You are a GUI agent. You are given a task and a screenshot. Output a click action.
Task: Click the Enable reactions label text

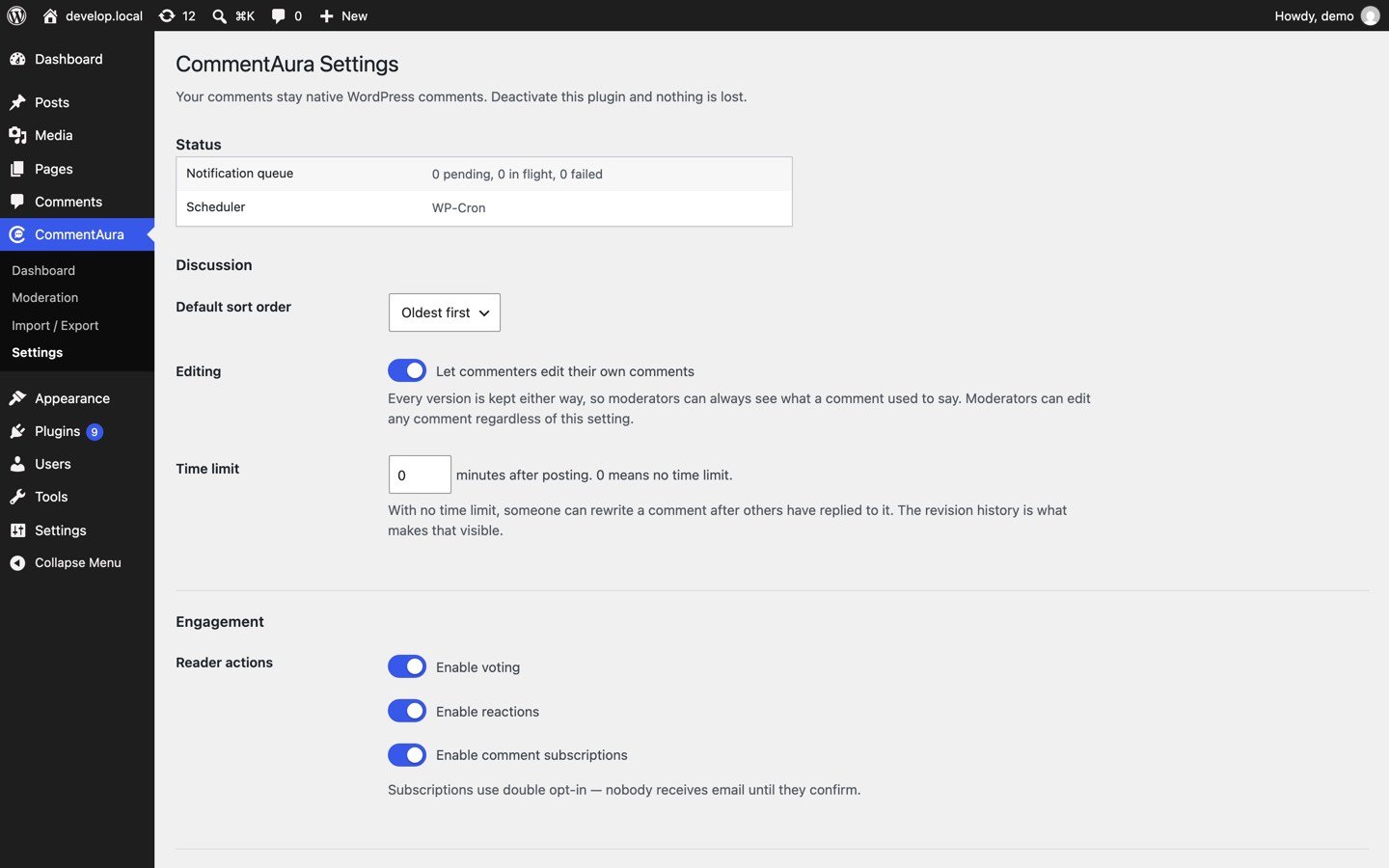coord(487,712)
